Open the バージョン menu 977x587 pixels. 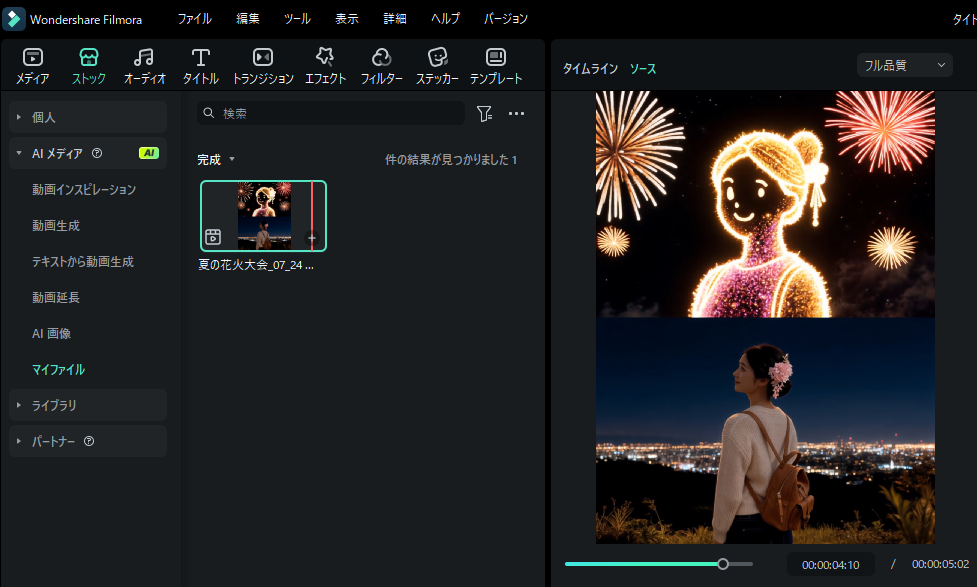[x=505, y=19]
